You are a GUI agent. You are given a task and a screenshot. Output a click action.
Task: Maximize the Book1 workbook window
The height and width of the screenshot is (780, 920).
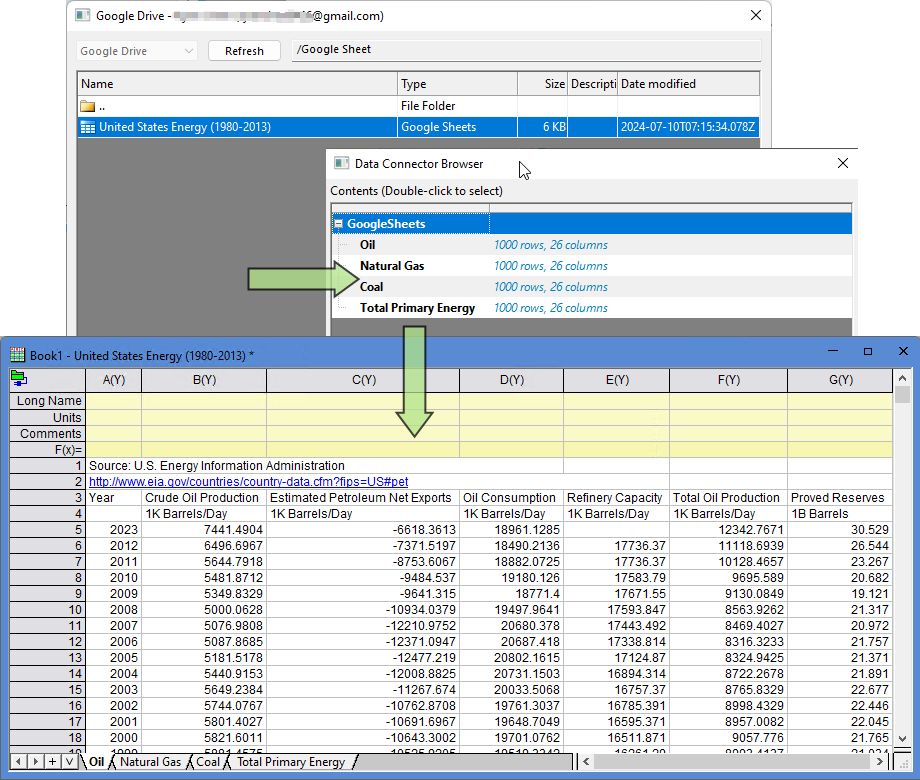point(868,352)
